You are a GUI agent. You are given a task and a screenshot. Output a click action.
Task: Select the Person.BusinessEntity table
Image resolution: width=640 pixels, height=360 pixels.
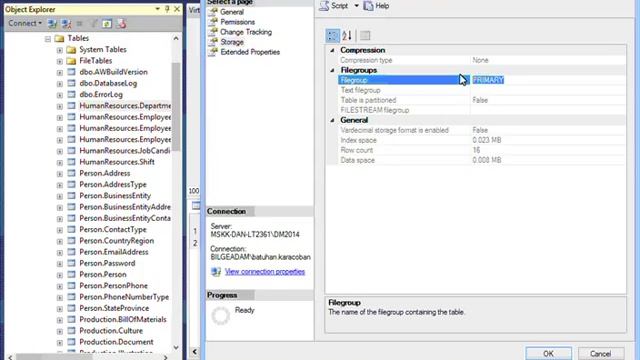115,196
